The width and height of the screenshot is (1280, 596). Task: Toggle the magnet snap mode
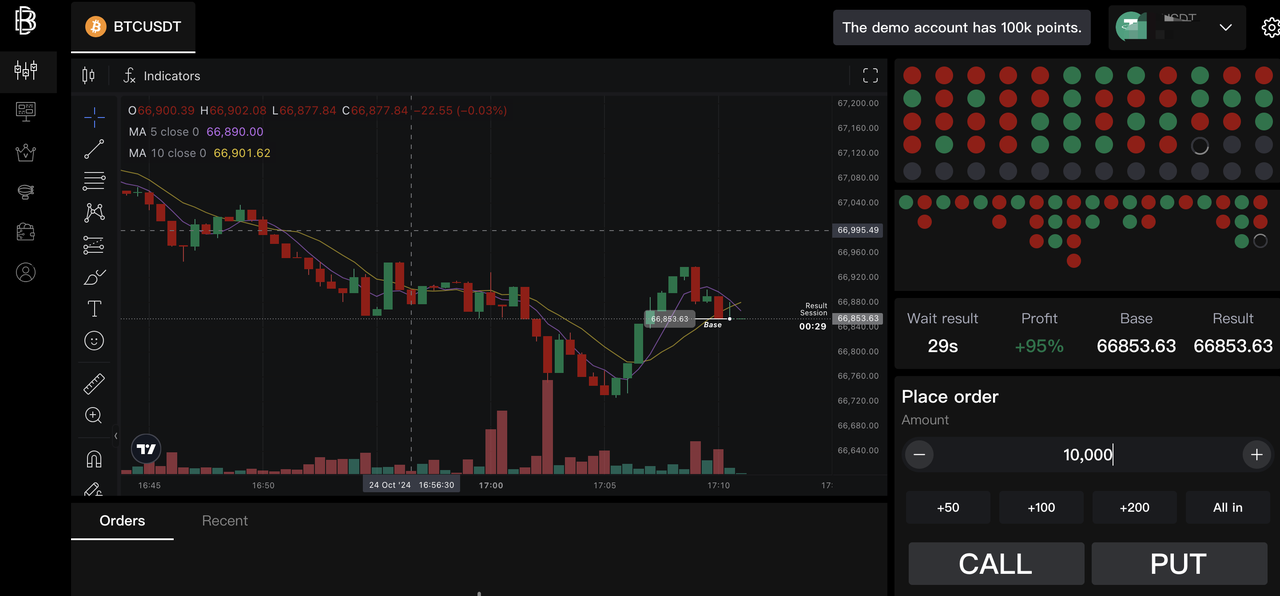pyautogui.click(x=94, y=459)
